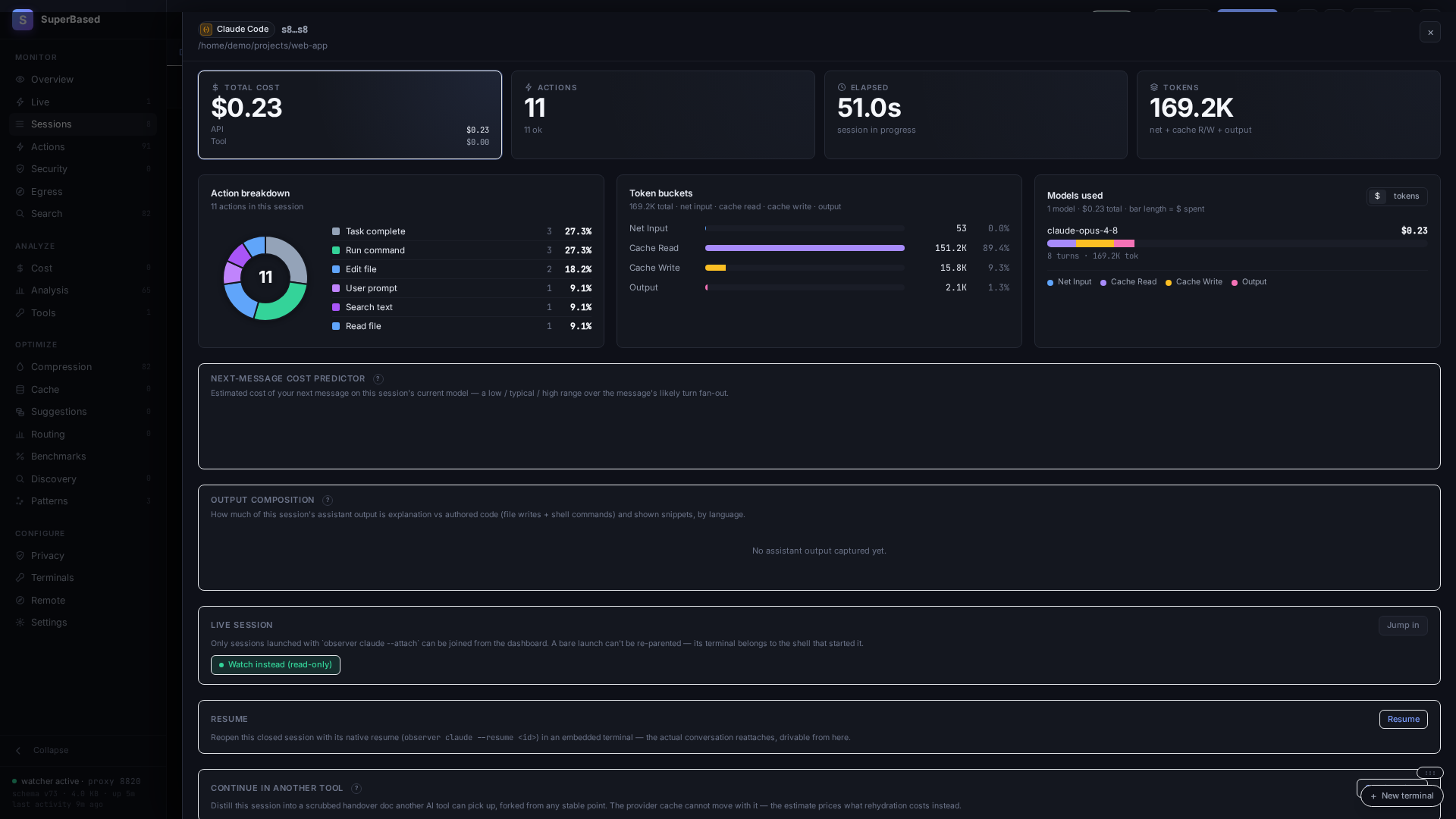Click the Analysis bar-chart icon
Screen dimensions: 1456x819
(20, 290)
